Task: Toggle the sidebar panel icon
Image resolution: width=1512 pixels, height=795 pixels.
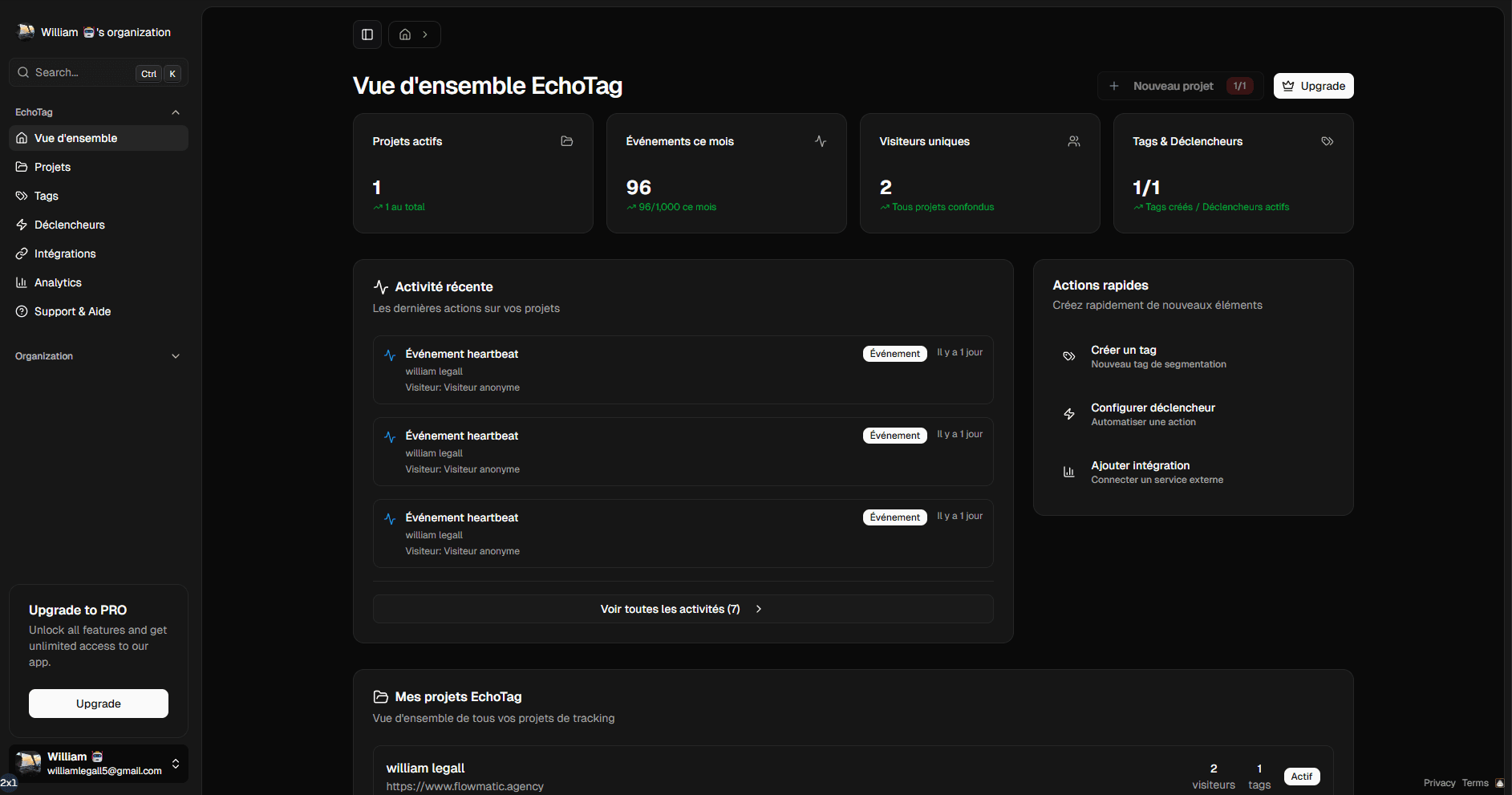Action: [x=367, y=34]
